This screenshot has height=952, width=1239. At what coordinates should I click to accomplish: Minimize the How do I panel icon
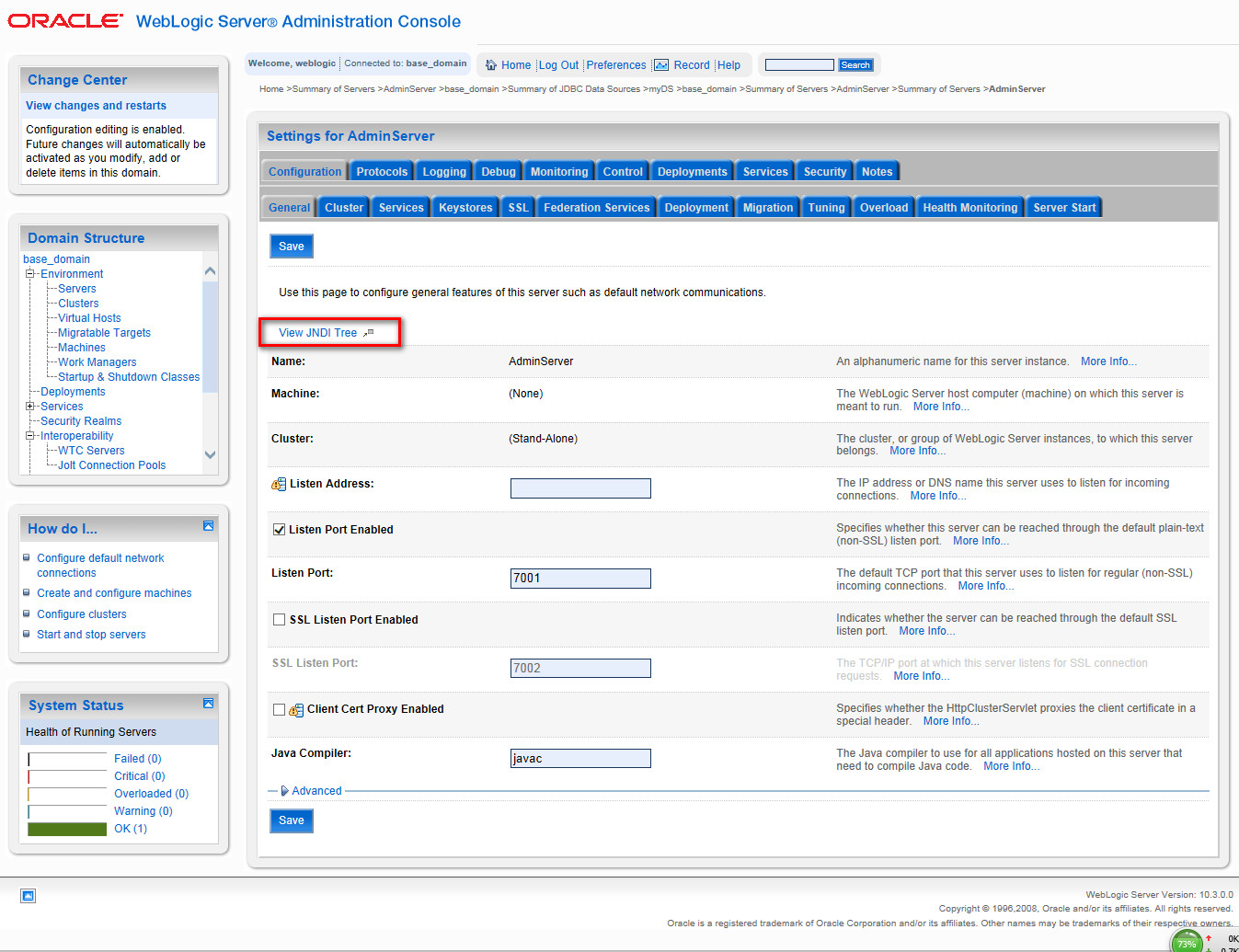pos(208,526)
